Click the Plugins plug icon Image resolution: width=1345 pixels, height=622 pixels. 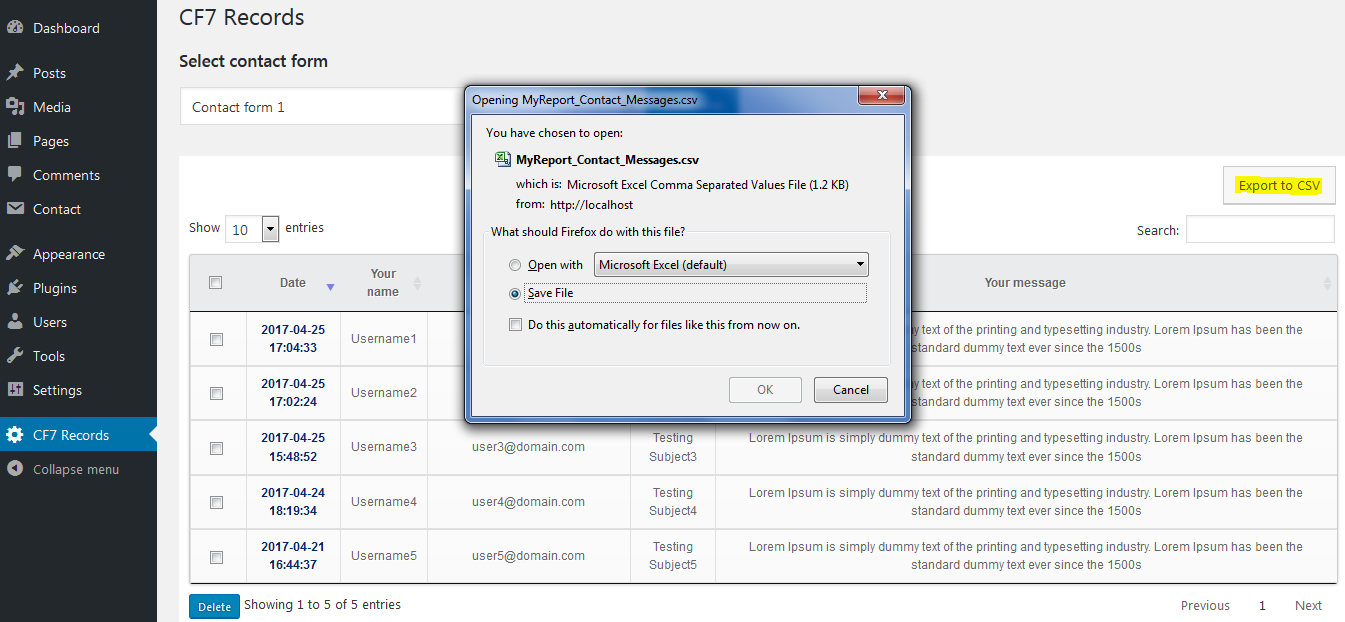15,288
